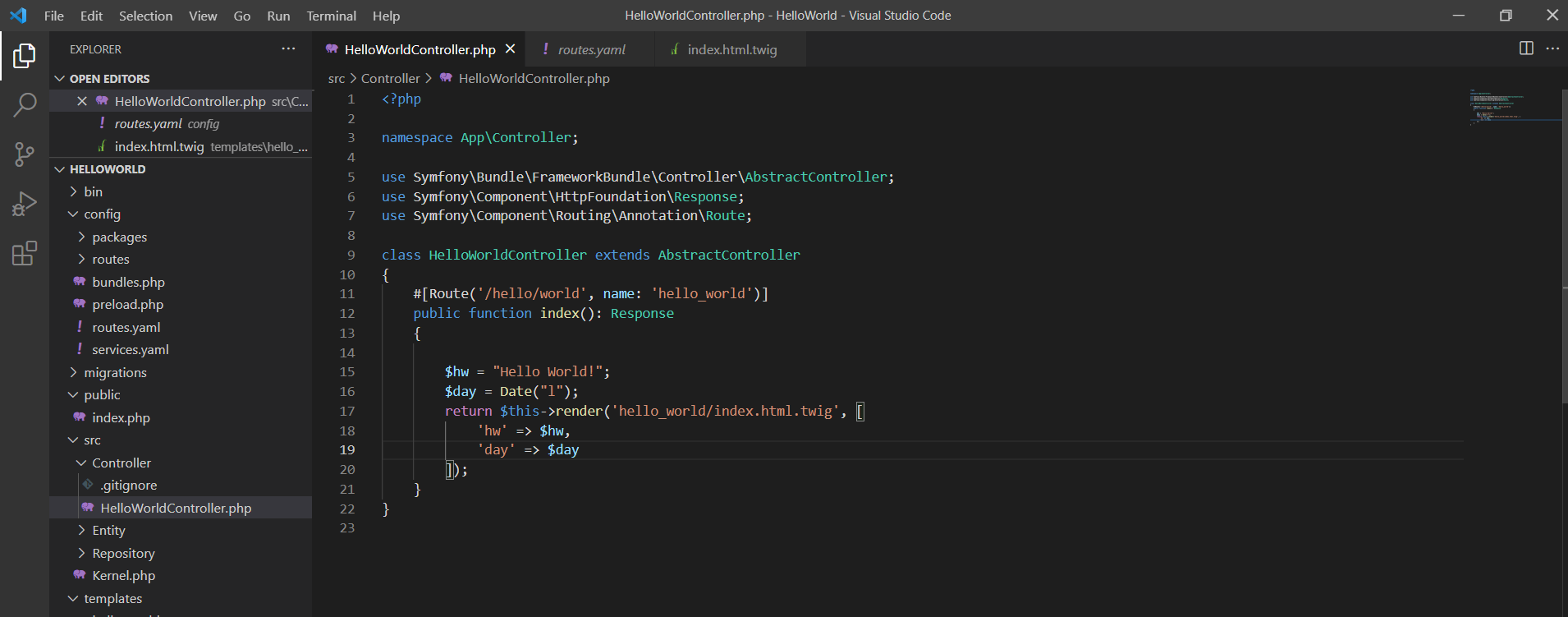The height and width of the screenshot is (617, 1568).
Task: Open the Run and Debug view
Action: click(x=25, y=204)
